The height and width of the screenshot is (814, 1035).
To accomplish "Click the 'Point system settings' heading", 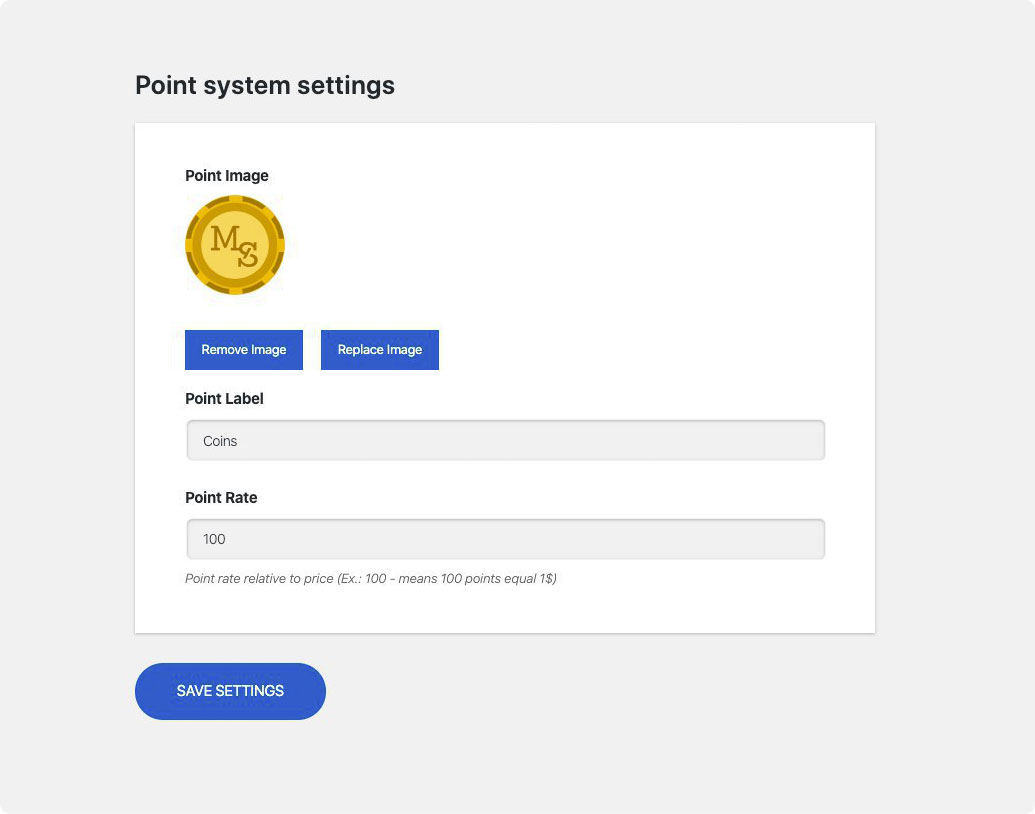I will point(265,86).
